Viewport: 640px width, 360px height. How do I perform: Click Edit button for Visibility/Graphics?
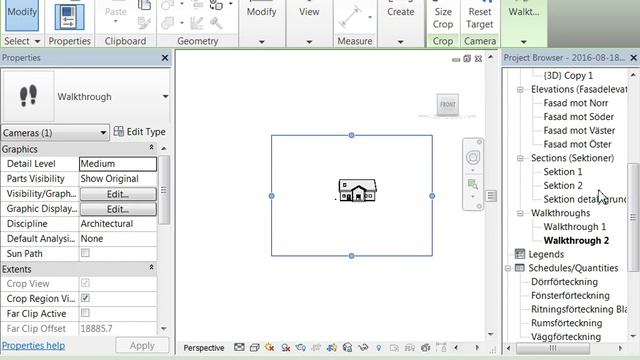(118, 194)
